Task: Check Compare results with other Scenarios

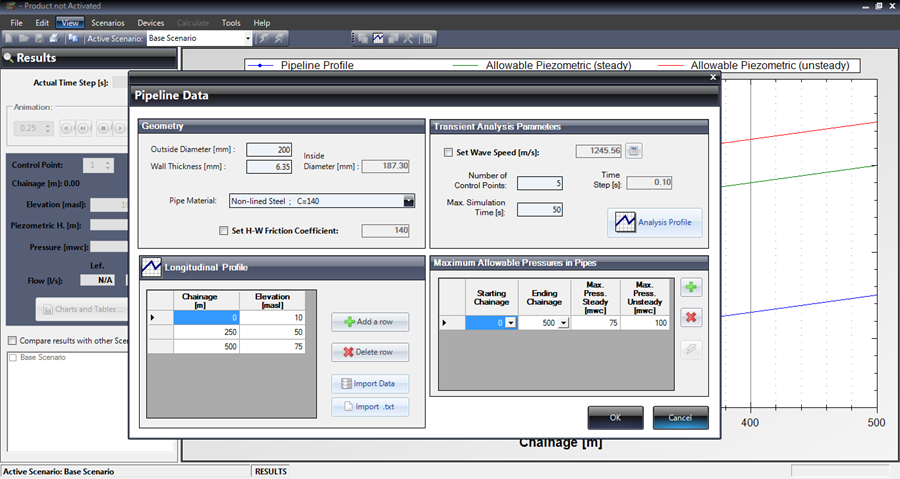Action: pyautogui.click(x=12, y=340)
